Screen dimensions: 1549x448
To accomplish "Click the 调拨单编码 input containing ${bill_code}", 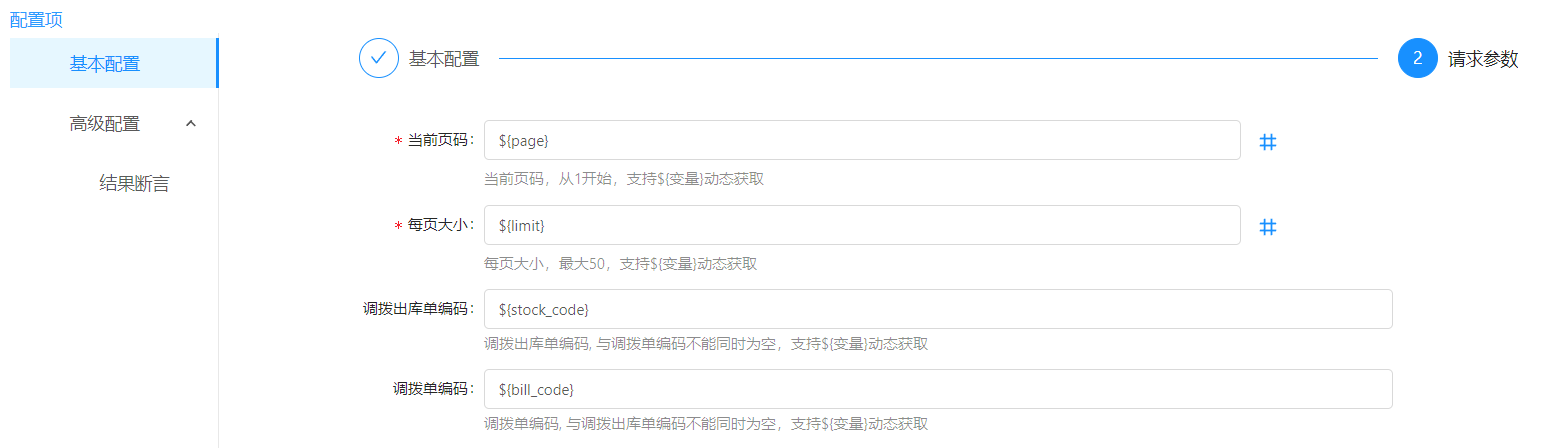I will pyautogui.click(x=937, y=389).
